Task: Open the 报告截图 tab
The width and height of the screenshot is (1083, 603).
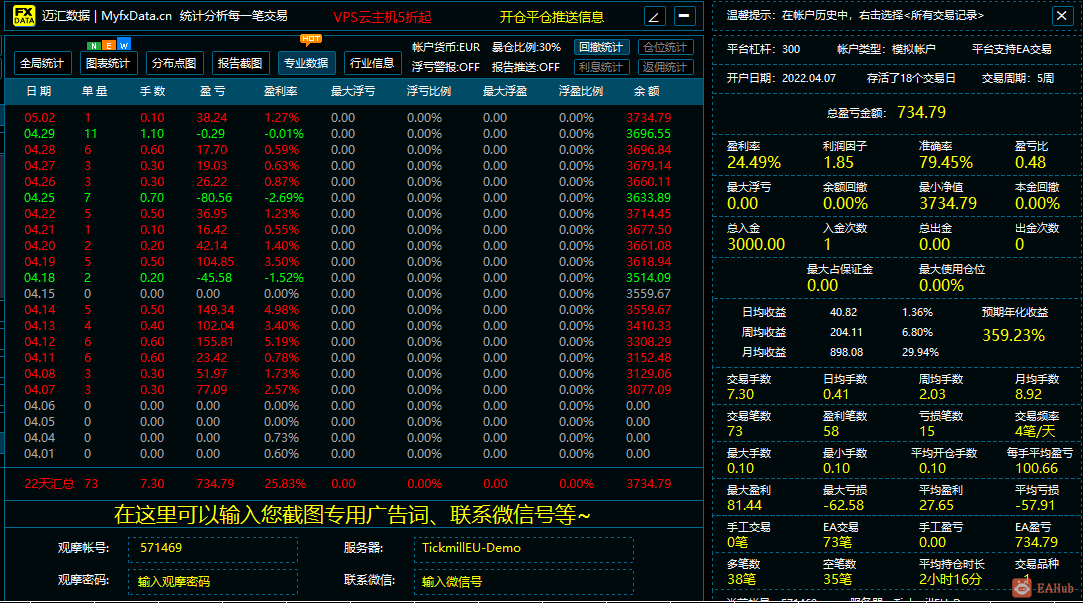Action: click(240, 63)
